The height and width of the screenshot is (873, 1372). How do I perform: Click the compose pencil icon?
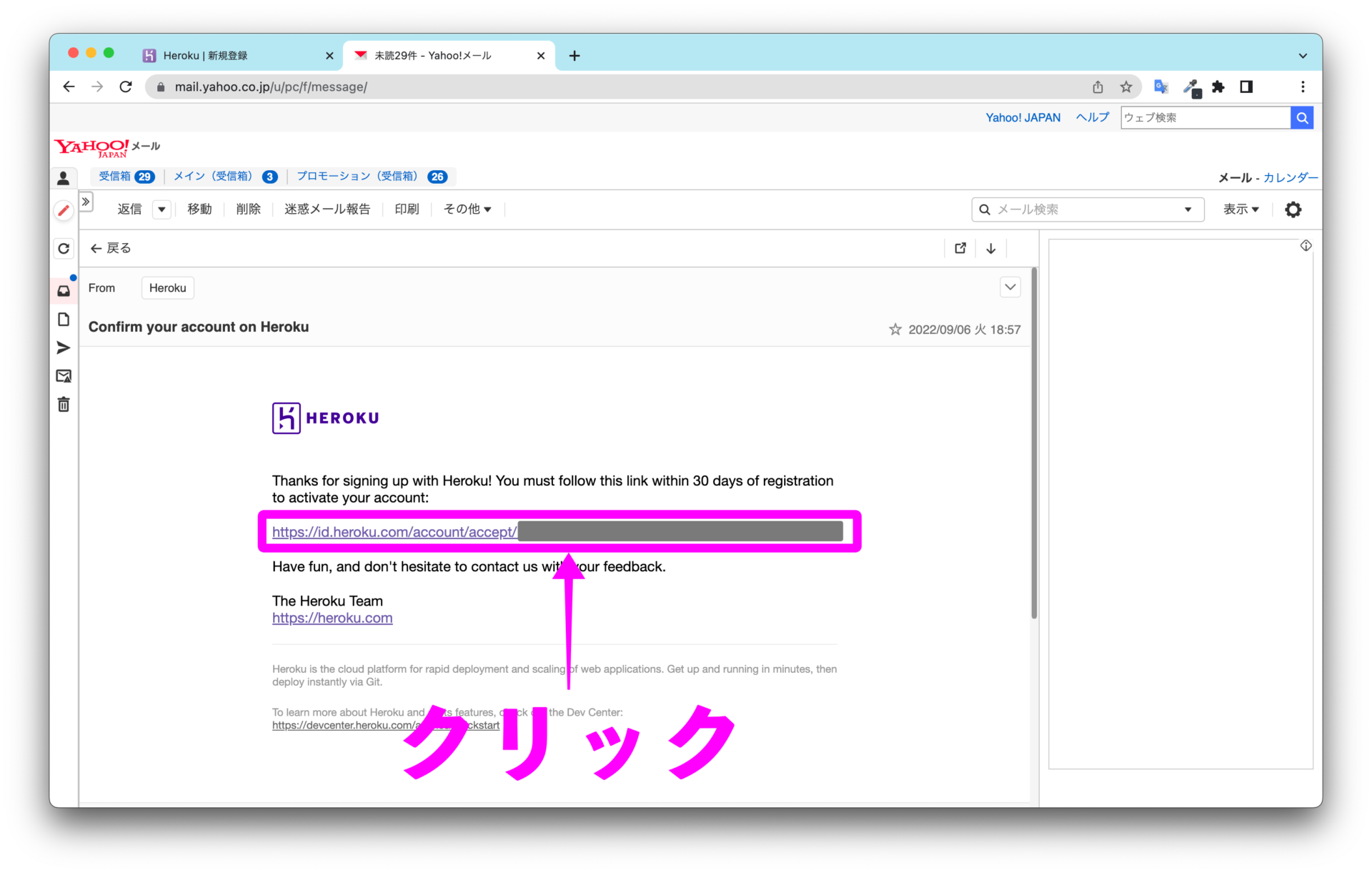64,210
